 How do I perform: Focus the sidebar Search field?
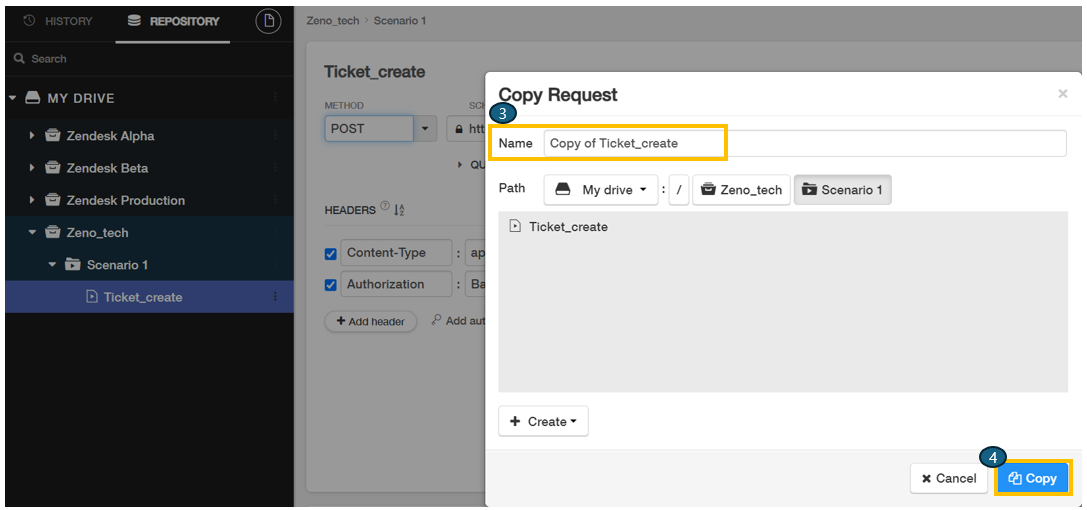tap(149, 59)
